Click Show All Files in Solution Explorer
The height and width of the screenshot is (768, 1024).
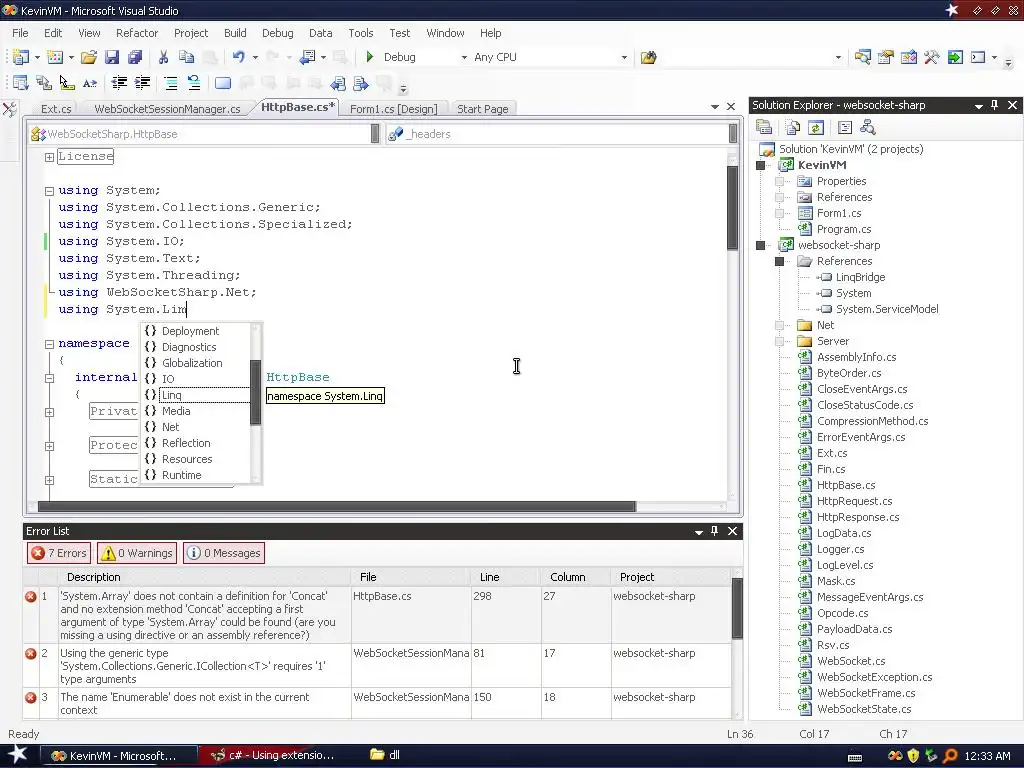pos(793,127)
